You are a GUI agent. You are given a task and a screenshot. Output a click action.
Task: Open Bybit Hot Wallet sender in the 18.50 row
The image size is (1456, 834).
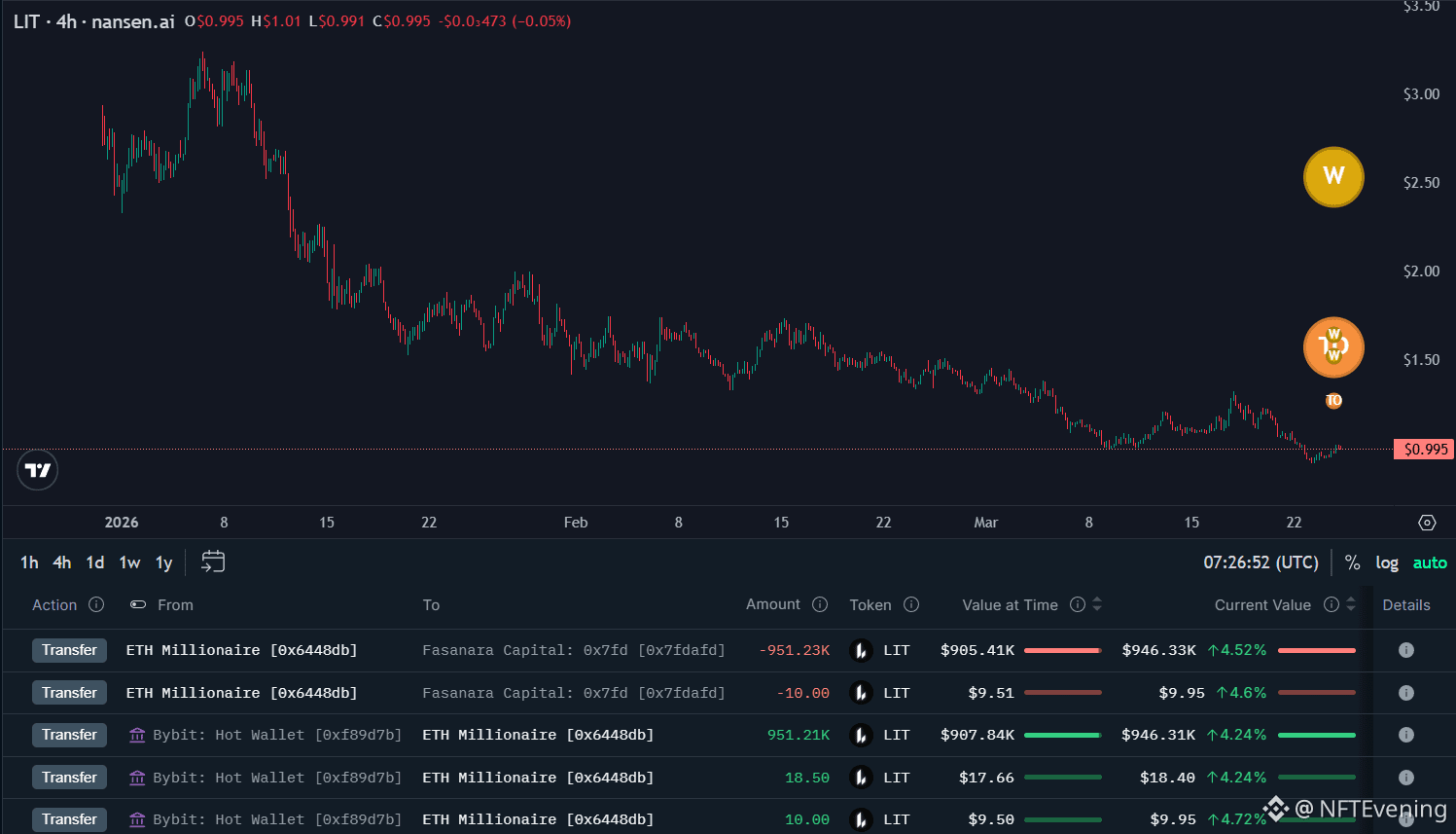tap(277, 778)
